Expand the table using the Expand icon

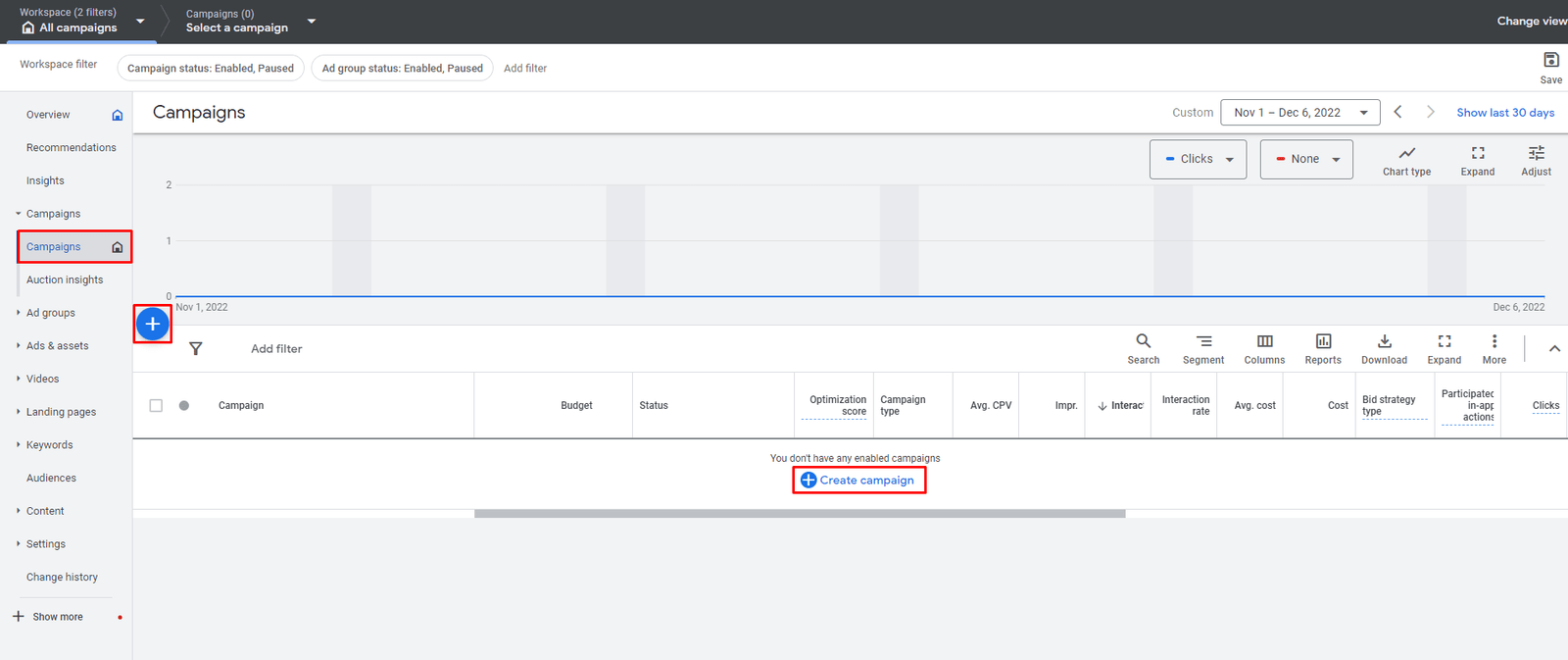pos(1444,348)
